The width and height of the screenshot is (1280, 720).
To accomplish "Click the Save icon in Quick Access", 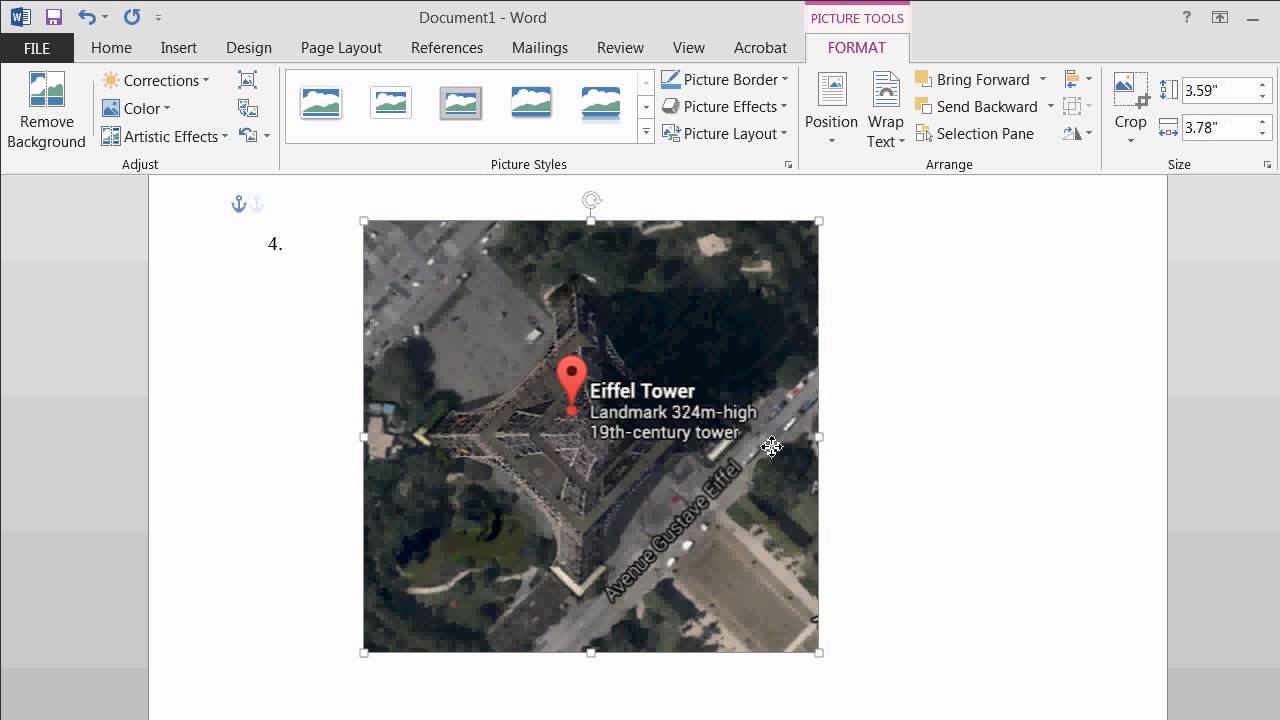I will tap(54, 17).
